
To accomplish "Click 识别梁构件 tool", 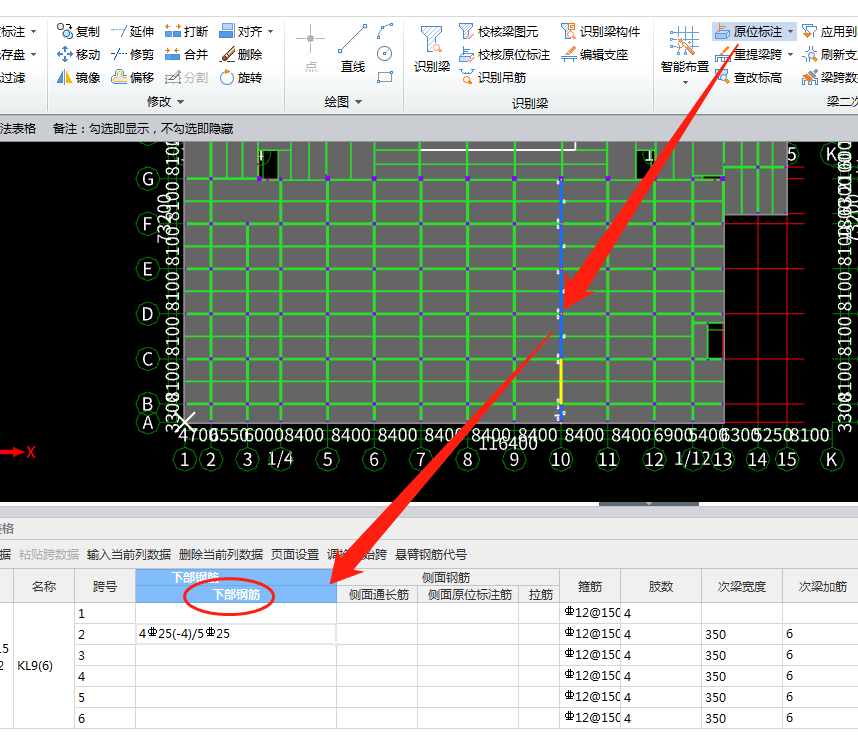I will click(x=600, y=31).
